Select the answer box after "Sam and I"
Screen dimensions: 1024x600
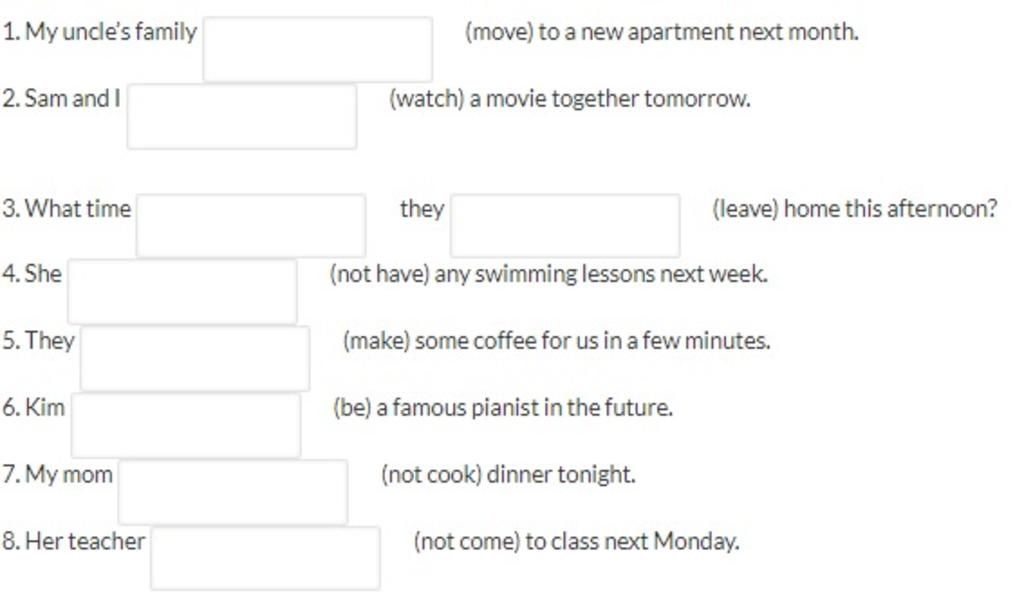[x=242, y=116]
